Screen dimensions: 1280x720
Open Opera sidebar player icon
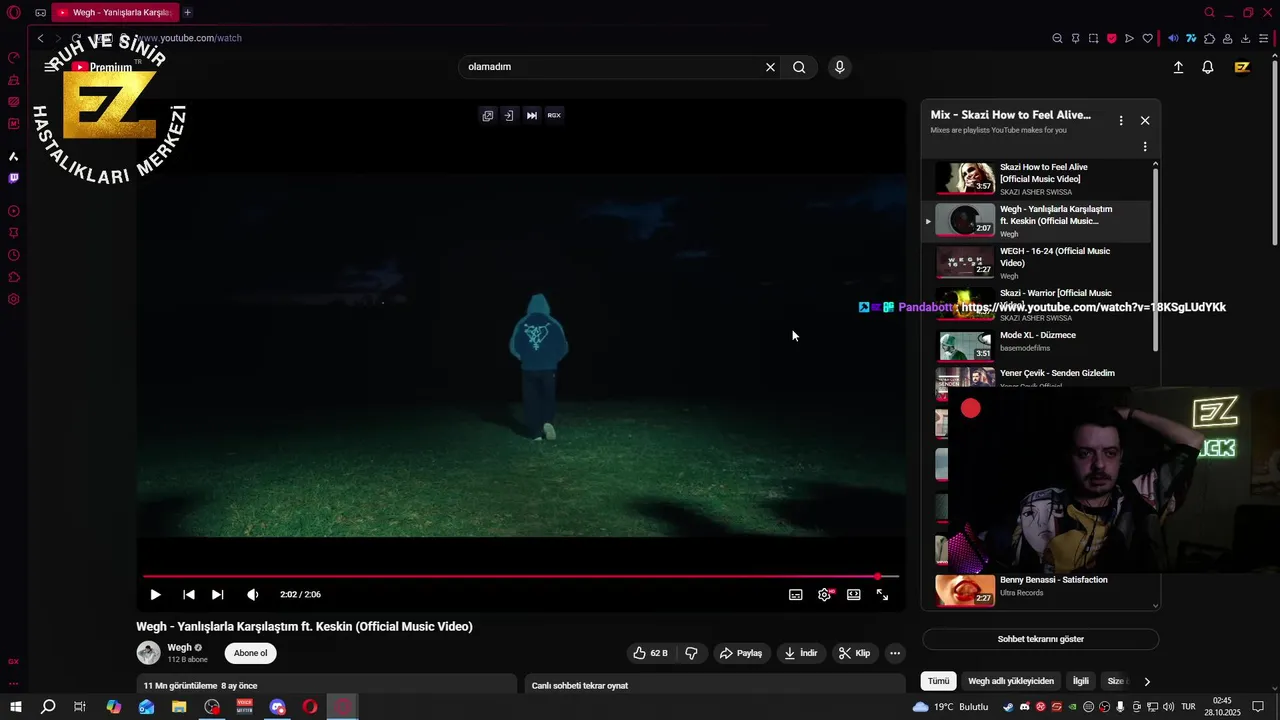(13, 211)
